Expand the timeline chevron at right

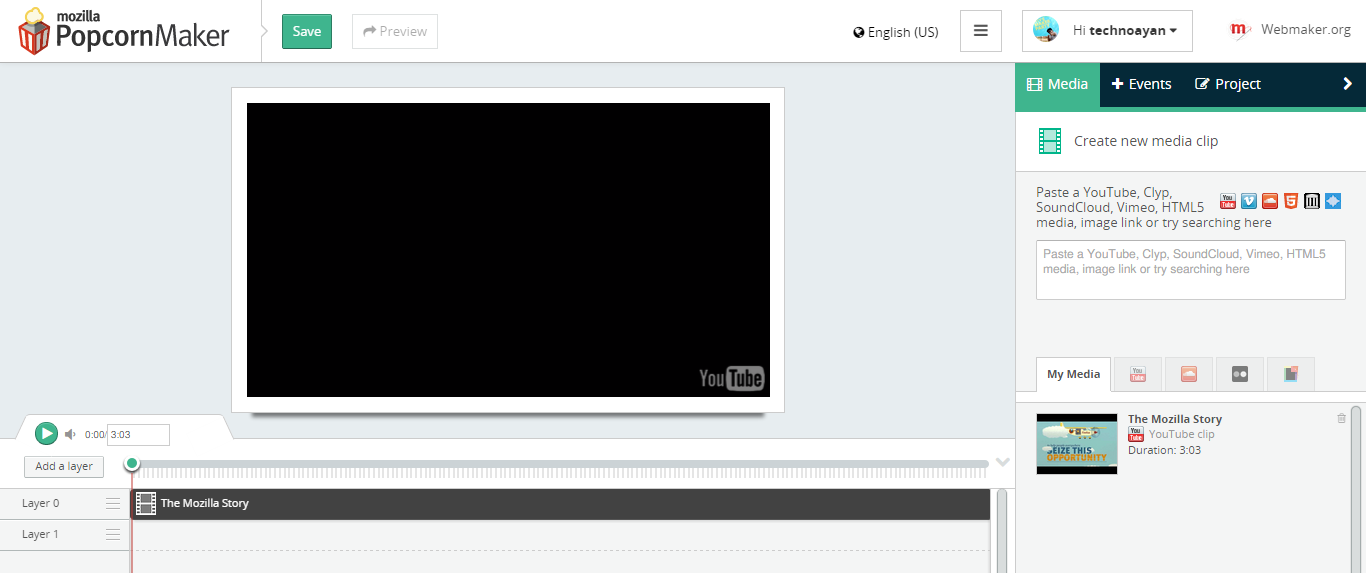(1003, 462)
